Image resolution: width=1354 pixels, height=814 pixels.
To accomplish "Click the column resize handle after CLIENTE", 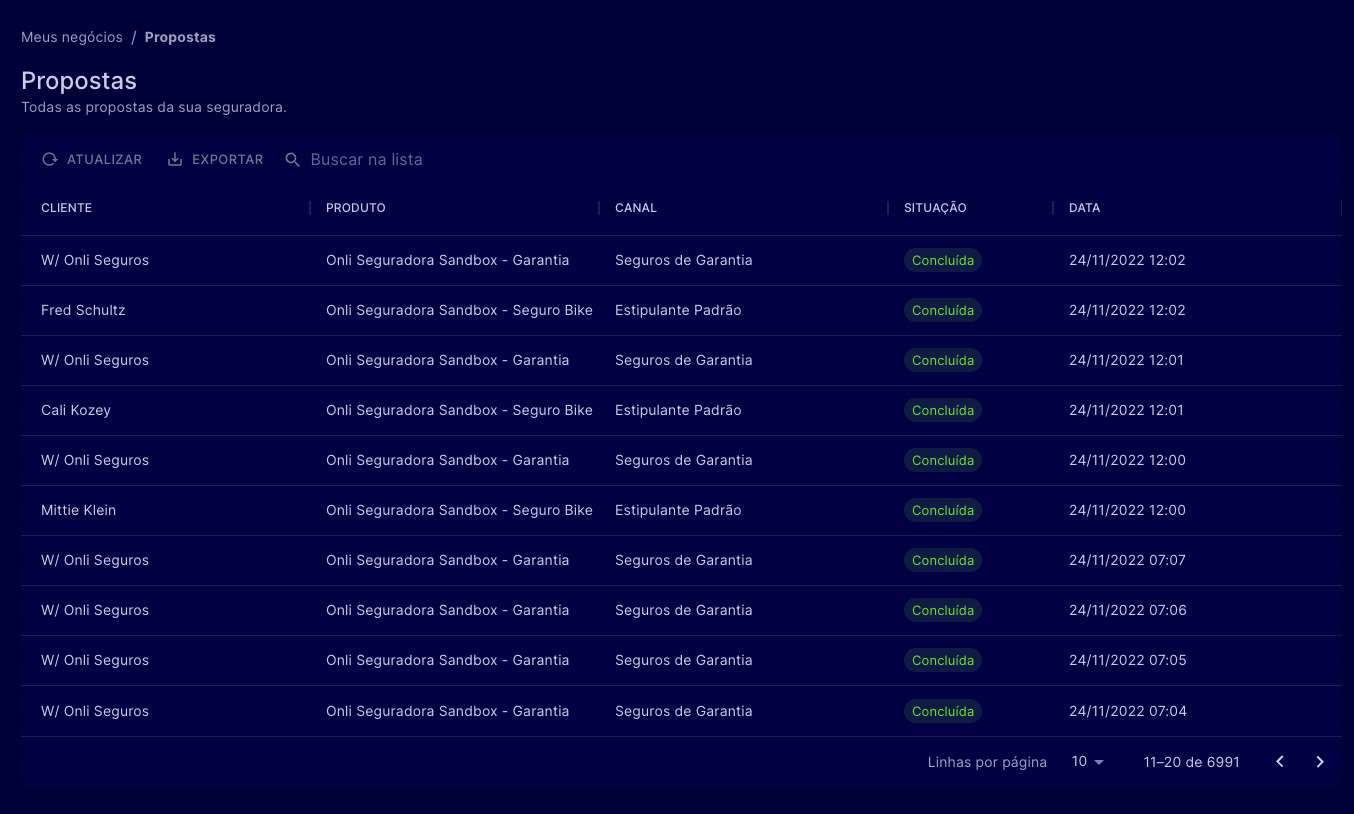I will pyautogui.click(x=310, y=208).
